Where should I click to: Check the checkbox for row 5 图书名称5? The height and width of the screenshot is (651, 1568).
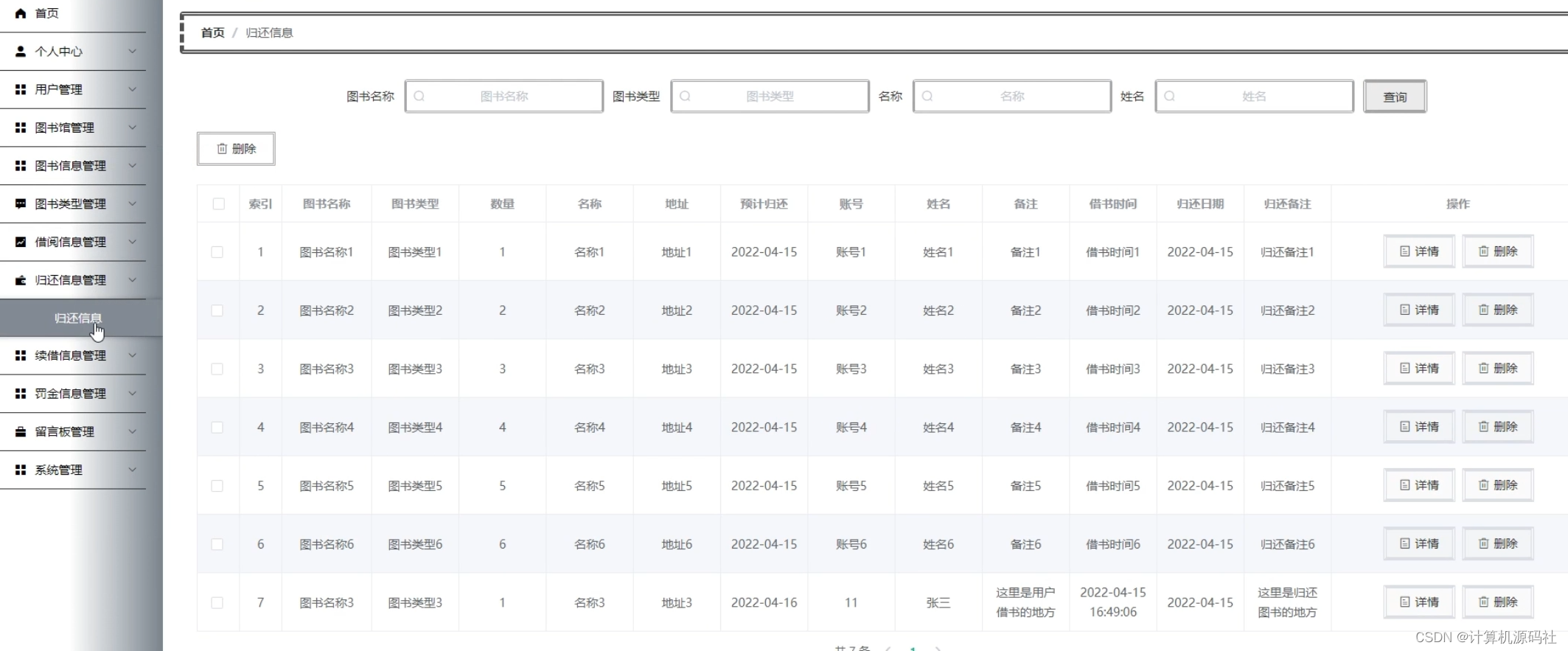click(217, 486)
